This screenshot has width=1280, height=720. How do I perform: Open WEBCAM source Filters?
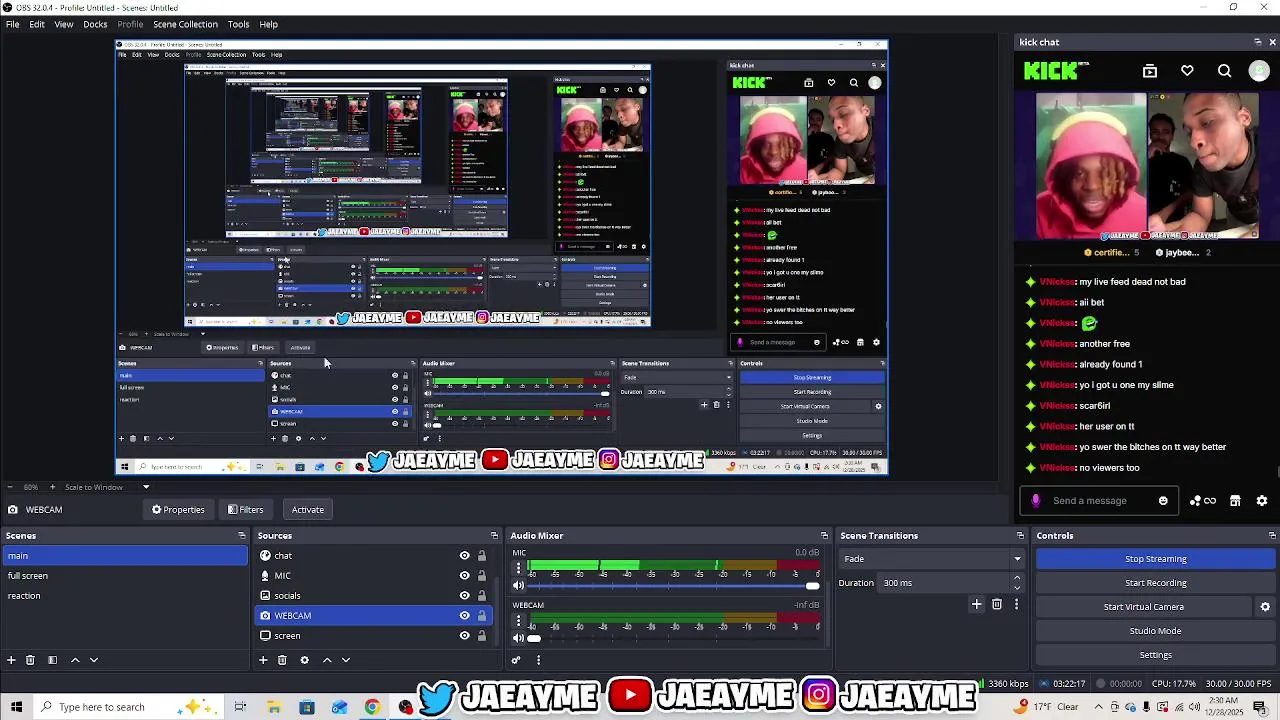click(245, 510)
